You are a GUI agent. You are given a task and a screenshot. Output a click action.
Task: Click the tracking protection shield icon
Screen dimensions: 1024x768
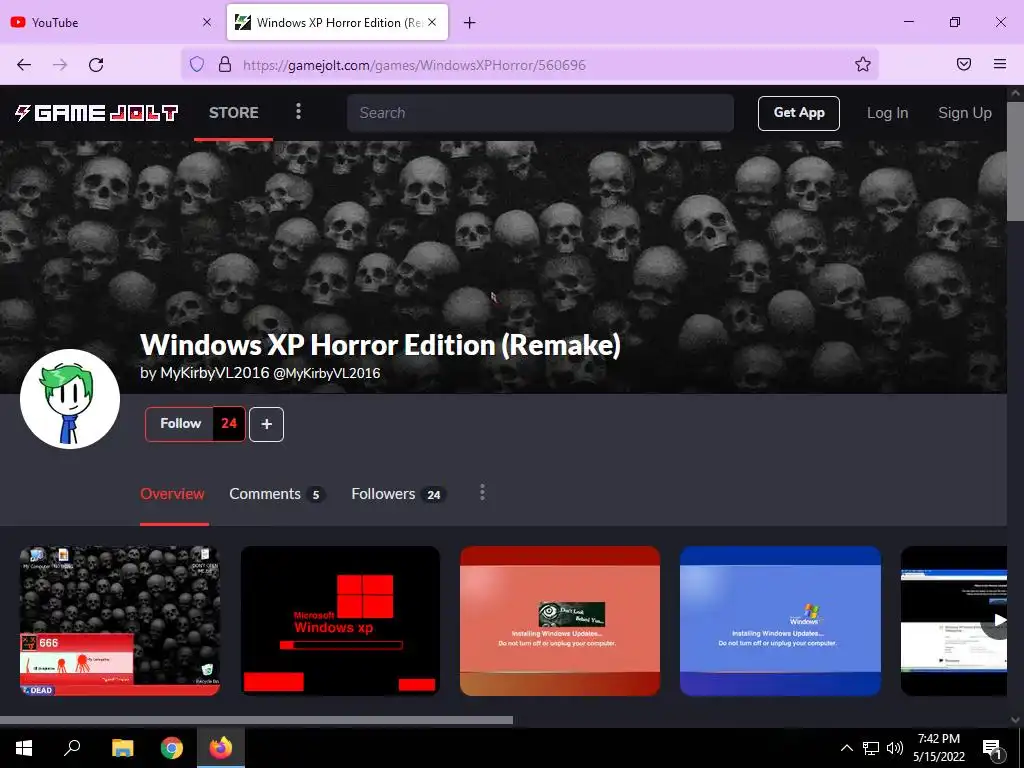pos(197,64)
